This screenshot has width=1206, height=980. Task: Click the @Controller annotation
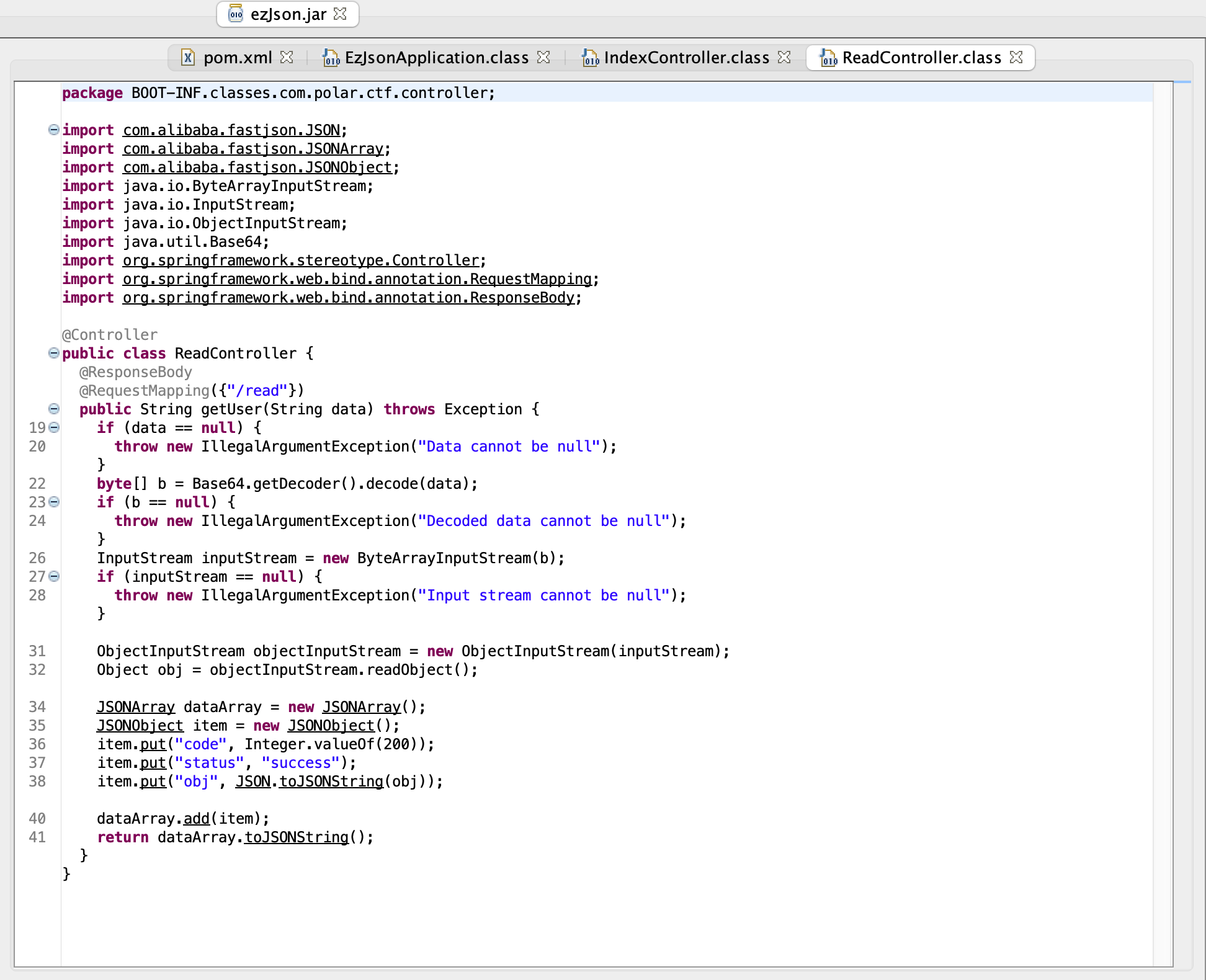(x=110, y=335)
